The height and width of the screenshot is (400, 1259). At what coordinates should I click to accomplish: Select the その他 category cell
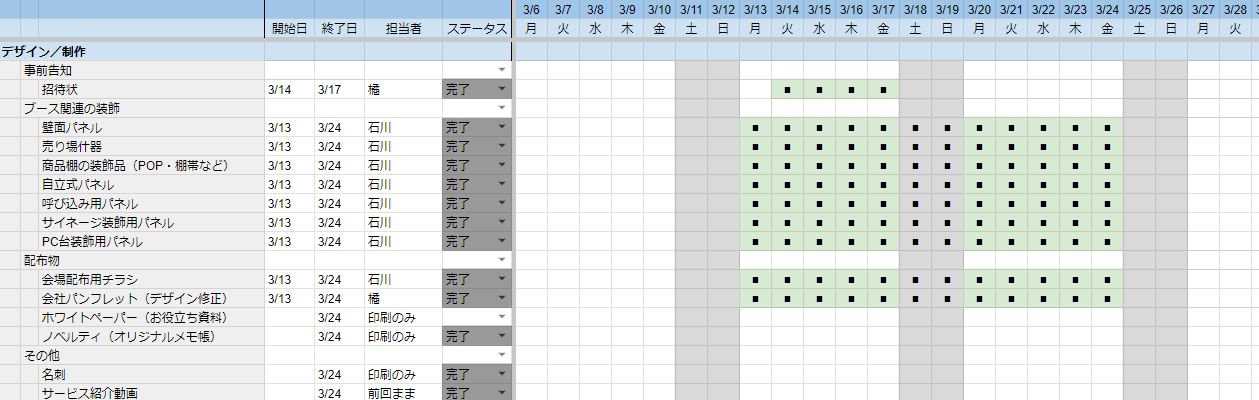[42, 356]
